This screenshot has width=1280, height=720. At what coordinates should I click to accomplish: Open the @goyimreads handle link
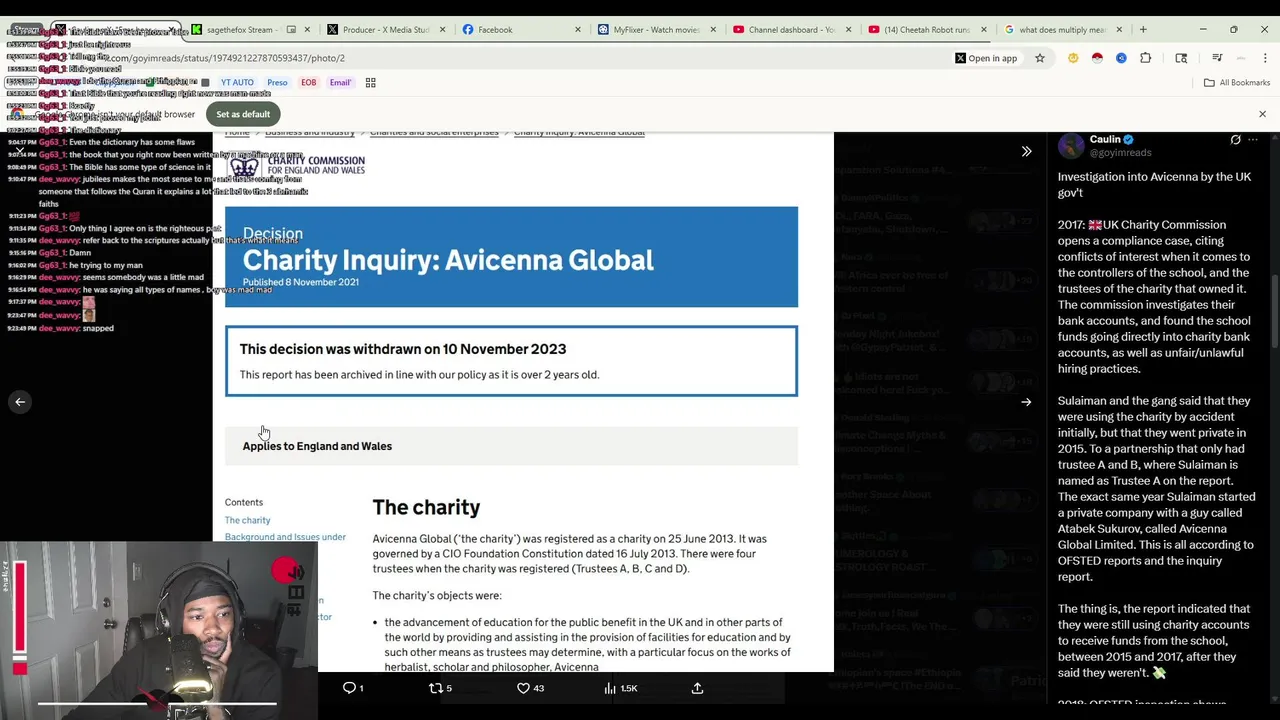tap(1120, 153)
